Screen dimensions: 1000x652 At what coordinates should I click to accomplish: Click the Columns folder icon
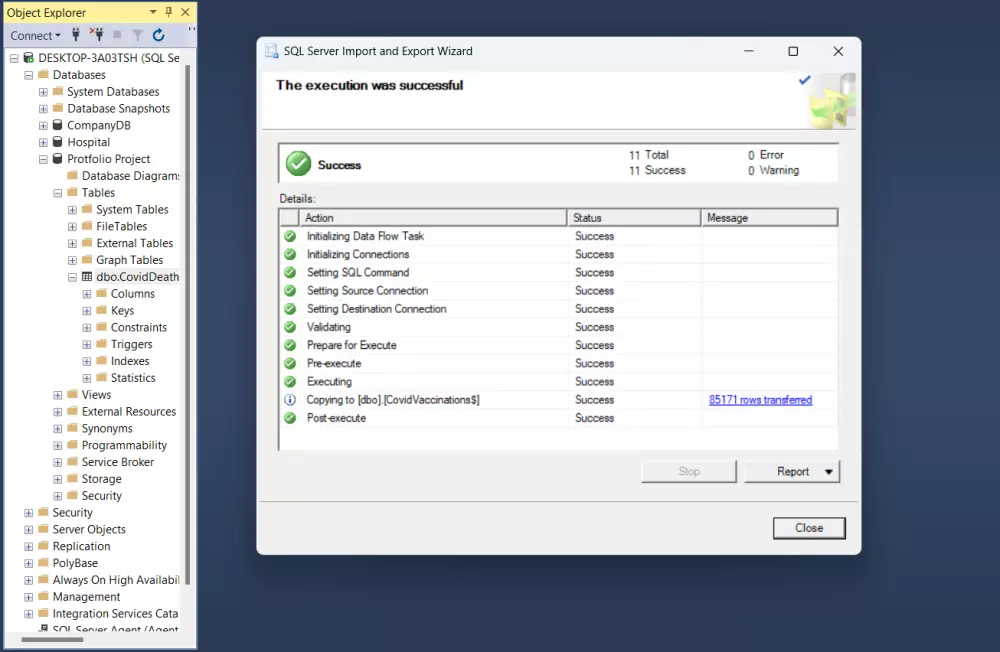(101, 293)
